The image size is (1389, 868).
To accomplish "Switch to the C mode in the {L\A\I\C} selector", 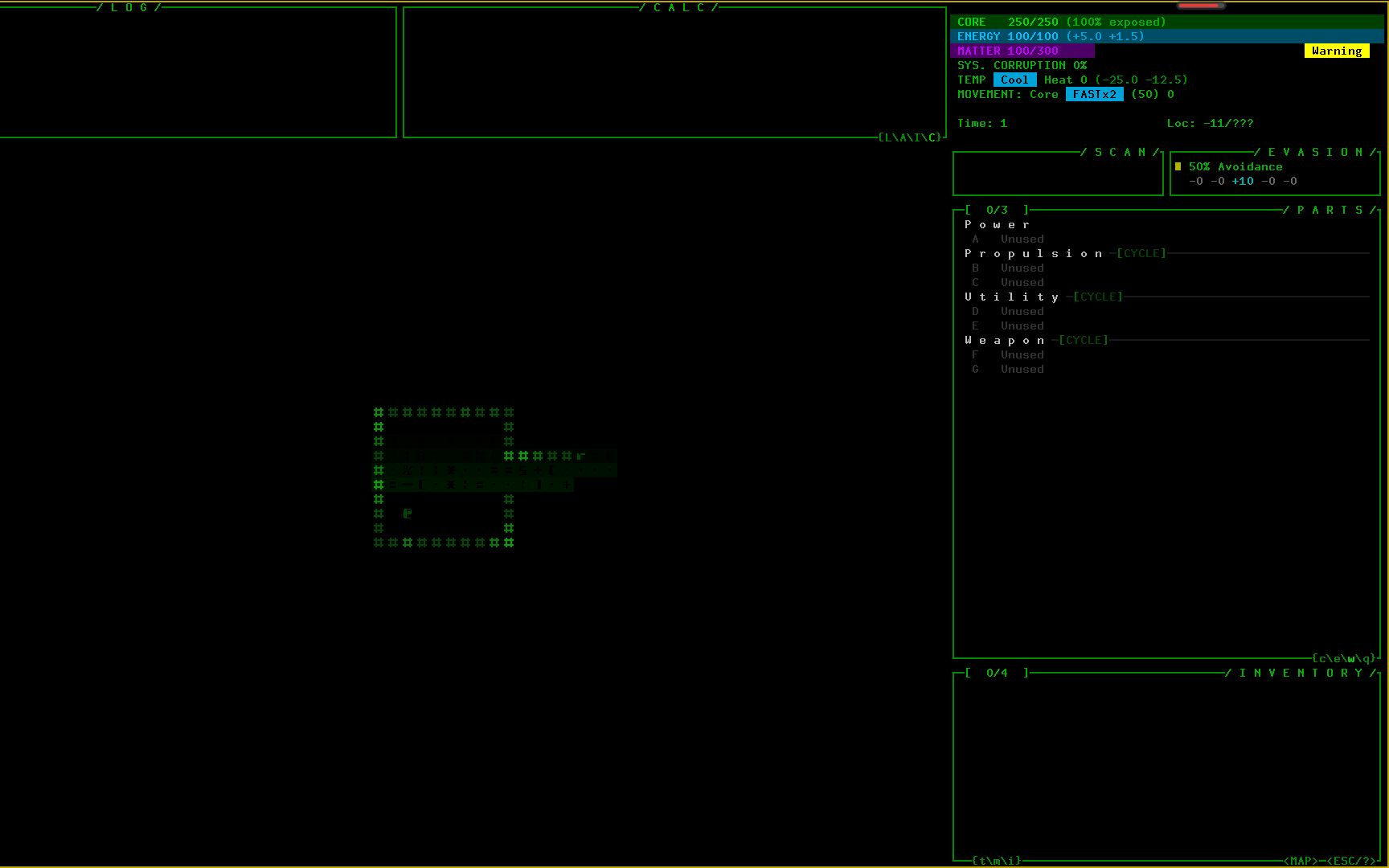I will coord(932,137).
